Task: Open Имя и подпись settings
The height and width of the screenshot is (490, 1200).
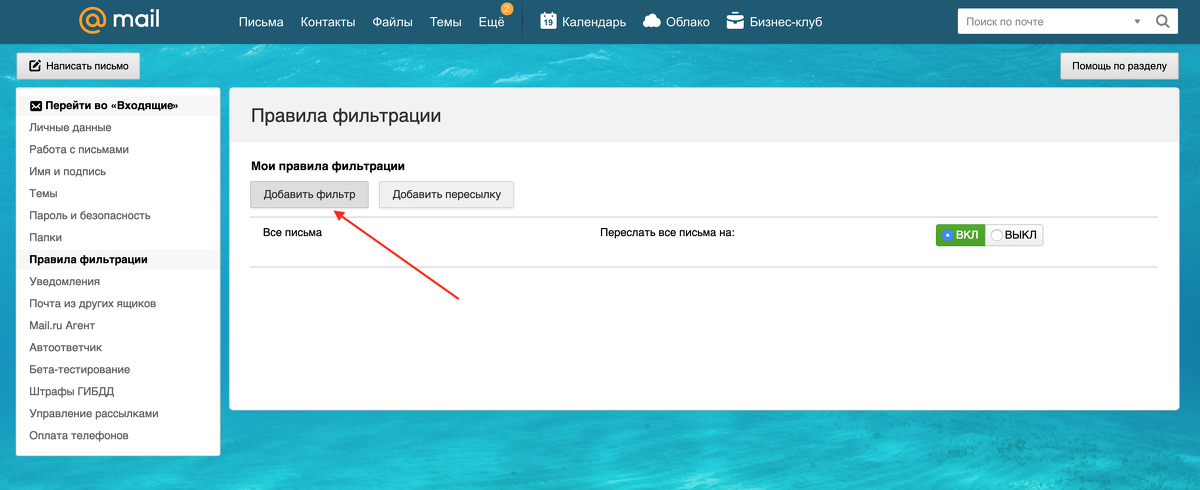Action: [68, 171]
